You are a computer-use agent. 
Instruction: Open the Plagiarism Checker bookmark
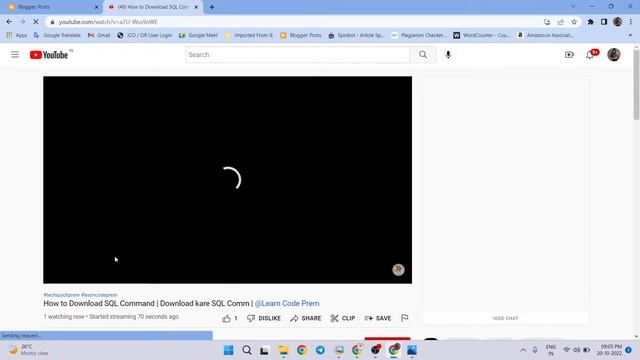click(419, 36)
